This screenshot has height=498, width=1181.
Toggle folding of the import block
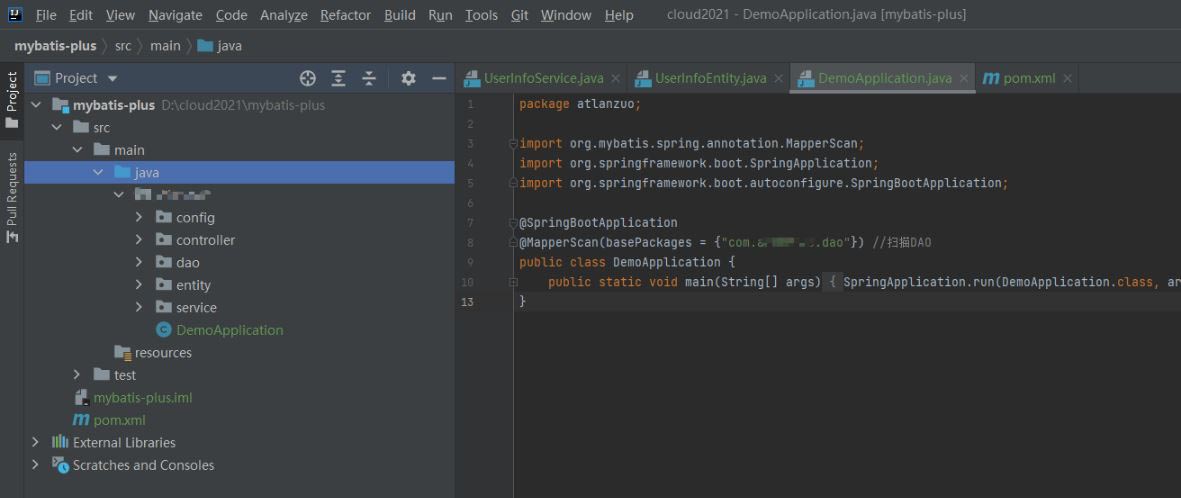(513, 144)
